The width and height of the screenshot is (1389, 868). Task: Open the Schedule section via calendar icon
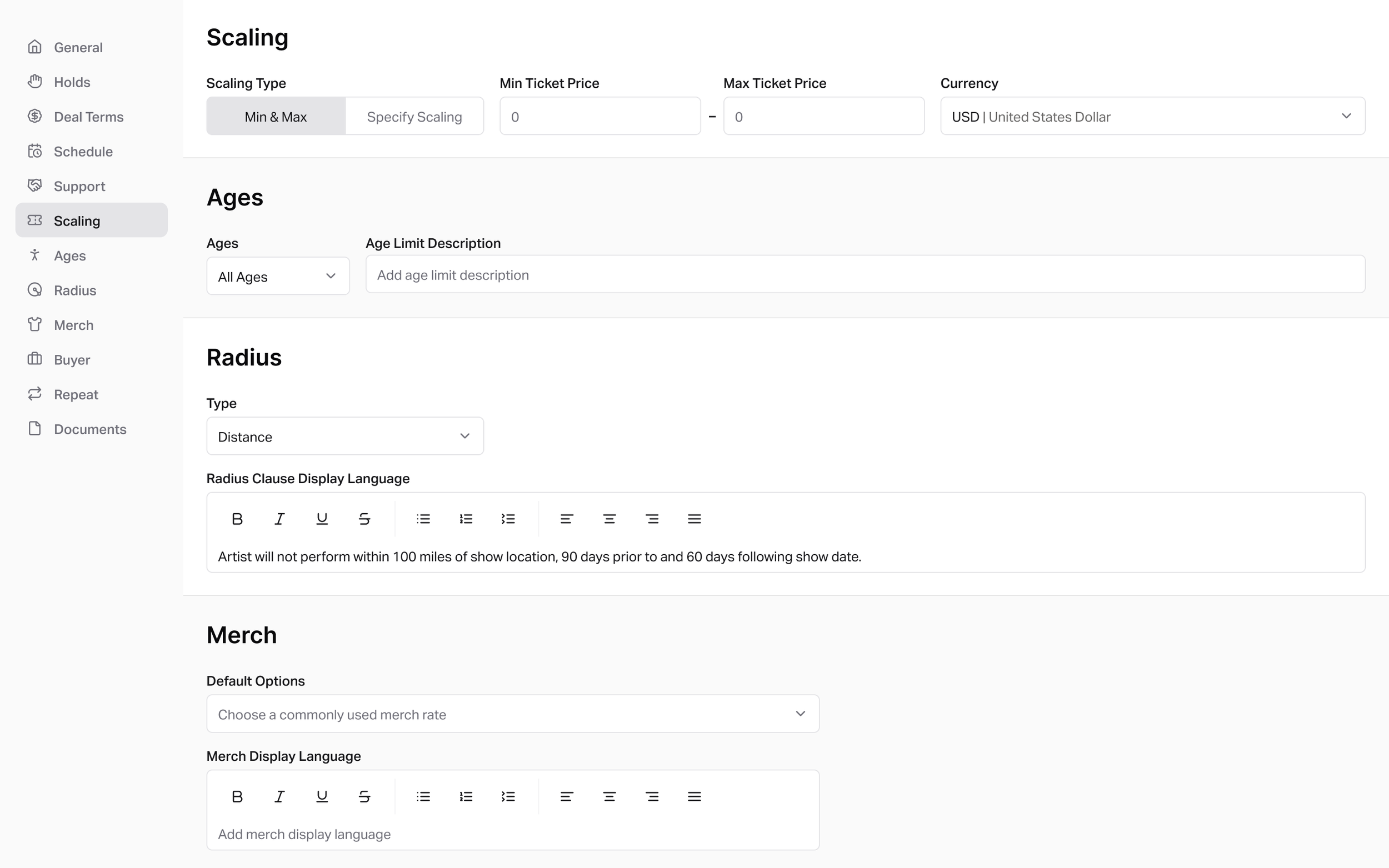coord(35,151)
